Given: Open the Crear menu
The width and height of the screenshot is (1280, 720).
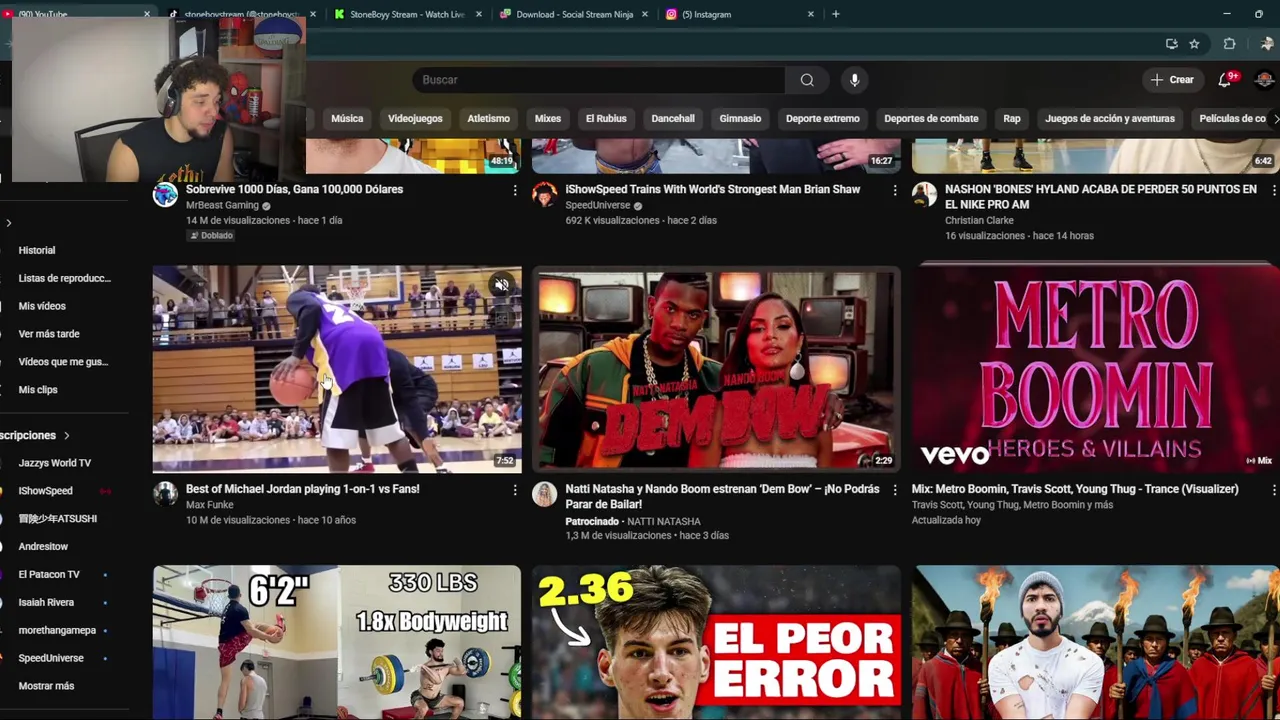Looking at the screenshot, I should click(x=1172, y=80).
